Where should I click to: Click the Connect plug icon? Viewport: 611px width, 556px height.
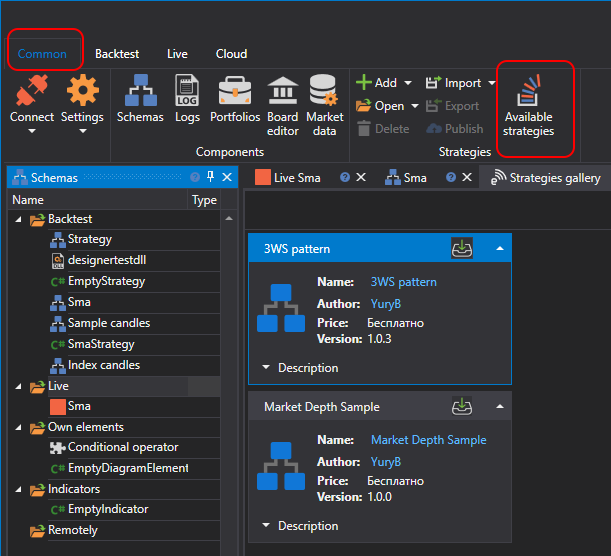coord(32,90)
